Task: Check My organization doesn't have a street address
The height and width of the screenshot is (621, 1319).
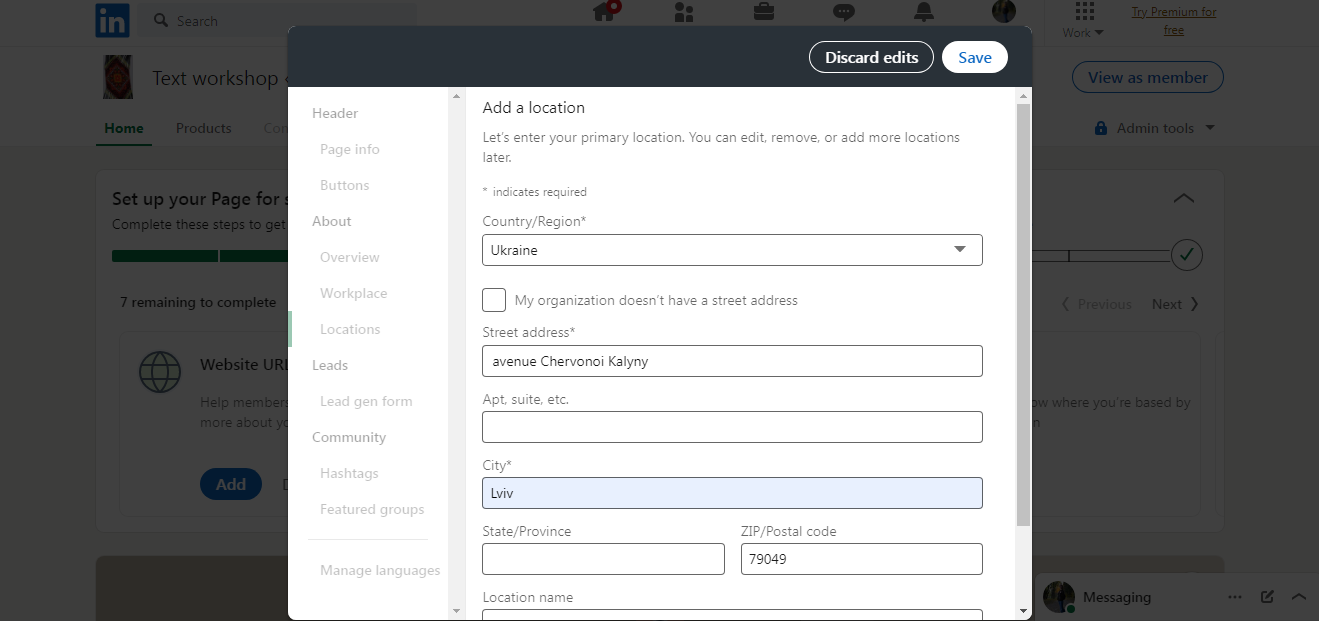Action: (x=494, y=300)
